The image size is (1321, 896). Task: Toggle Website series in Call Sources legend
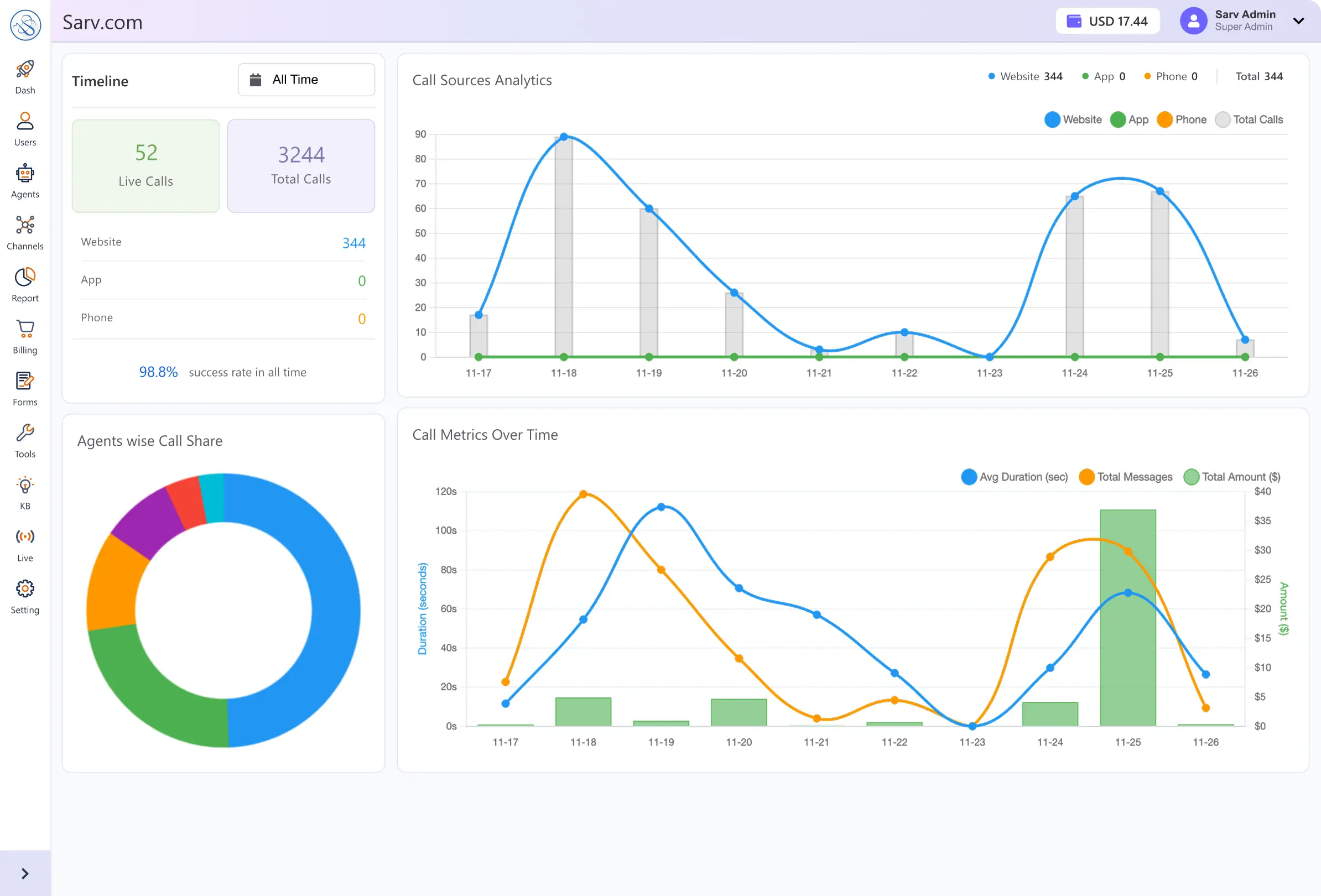pyautogui.click(x=1073, y=120)
